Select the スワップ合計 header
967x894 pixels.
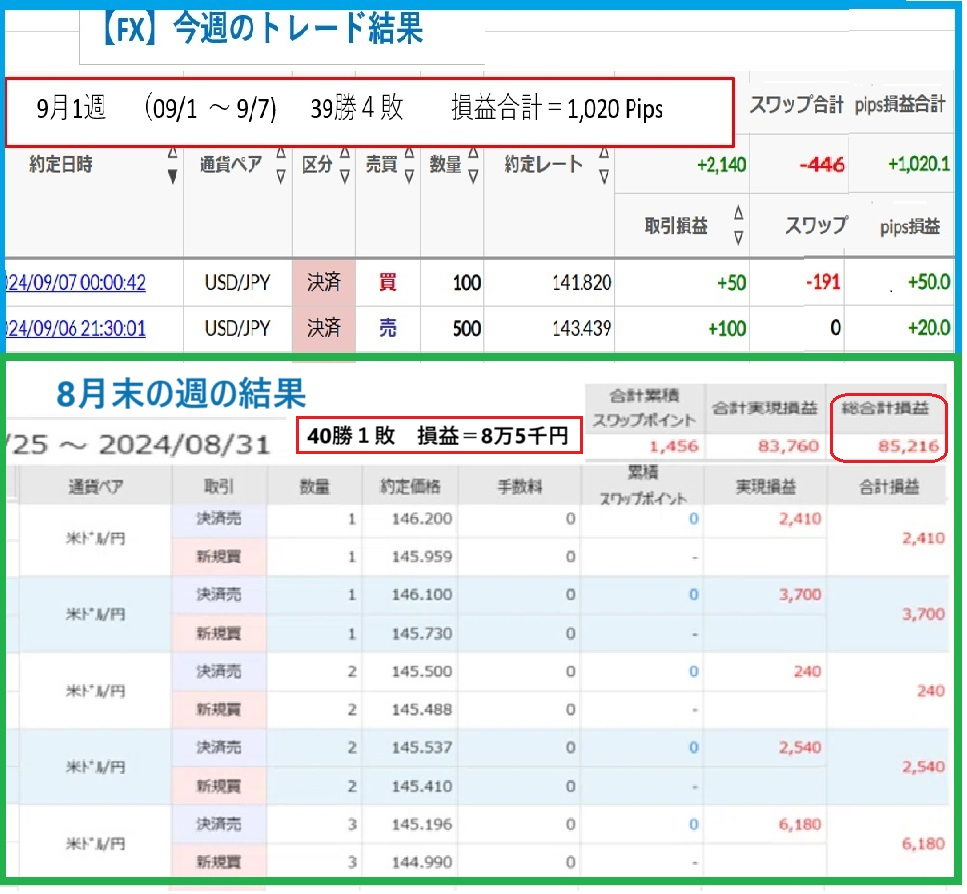(796, 104)
